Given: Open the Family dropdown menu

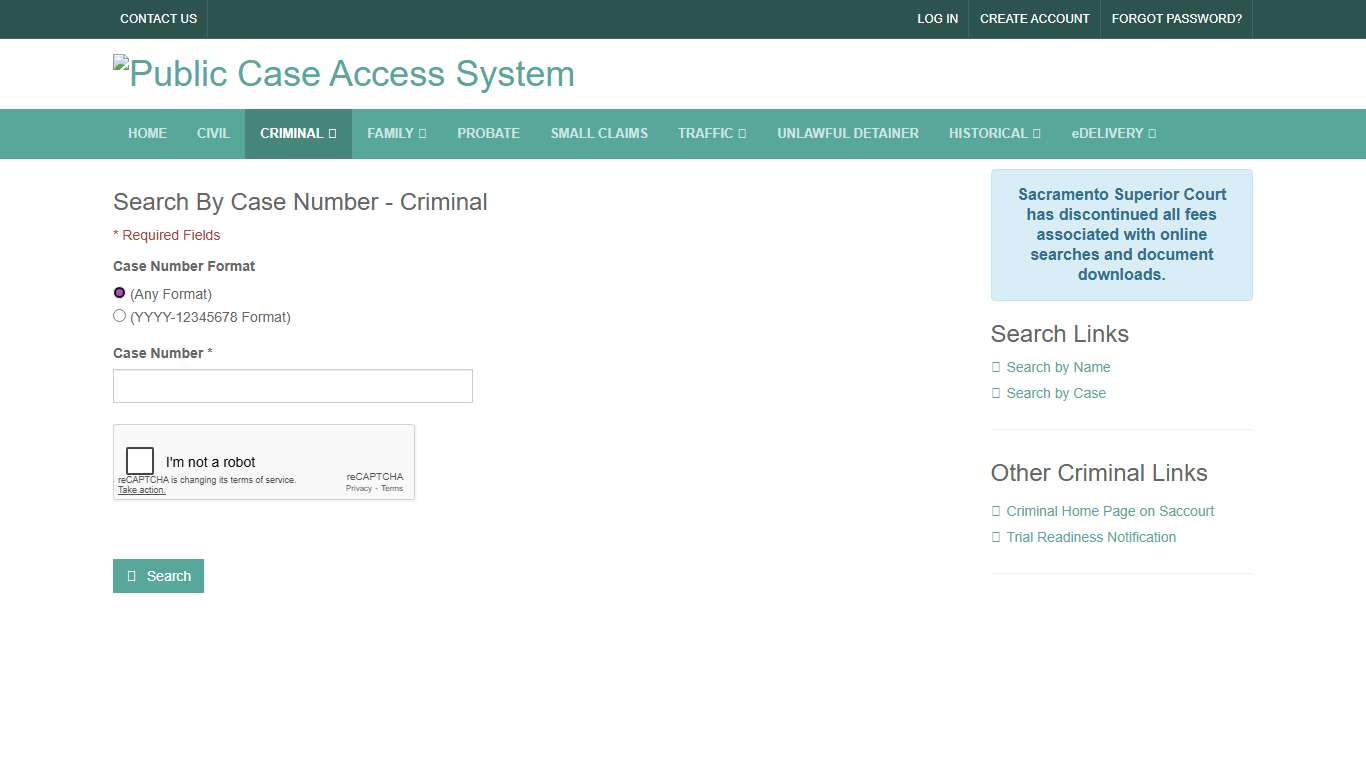Looking at the screenshot, I should click(396, 133).
